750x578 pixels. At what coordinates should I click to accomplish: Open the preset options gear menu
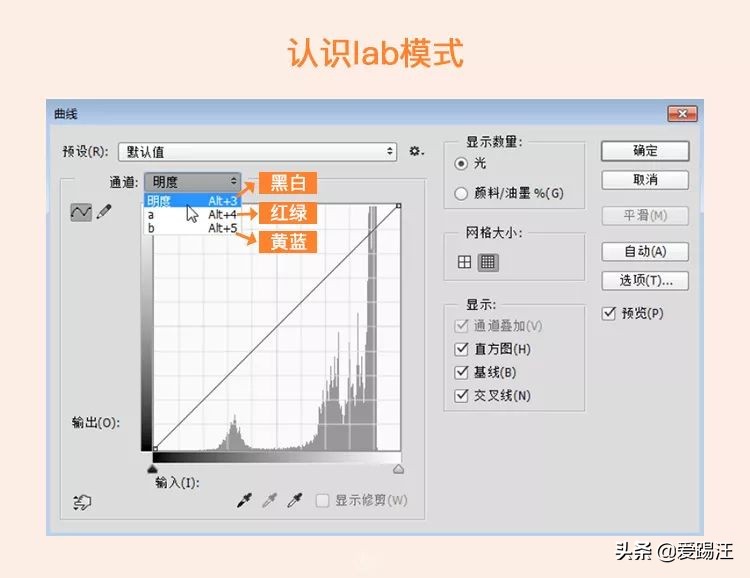[416, 152]
